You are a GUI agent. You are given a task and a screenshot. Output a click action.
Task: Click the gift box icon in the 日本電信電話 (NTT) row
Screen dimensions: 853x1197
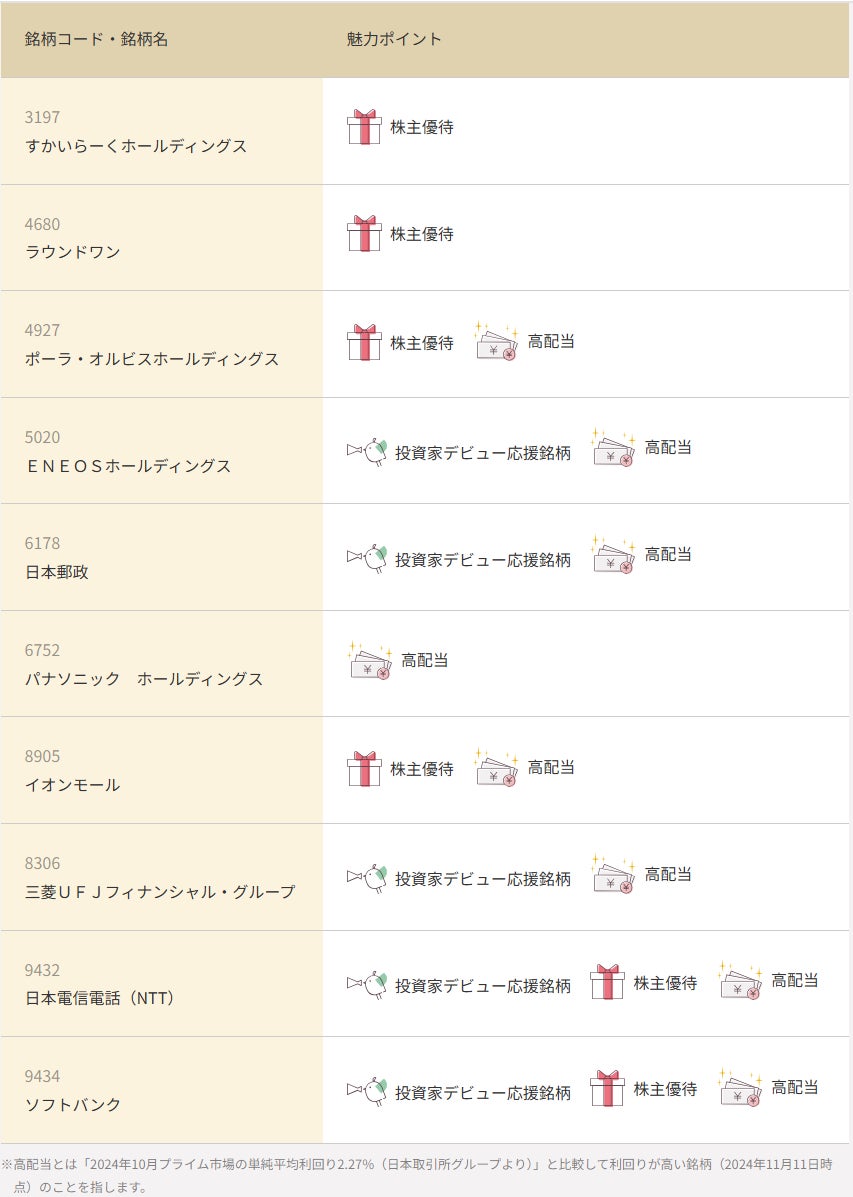(x=607, y=982)
